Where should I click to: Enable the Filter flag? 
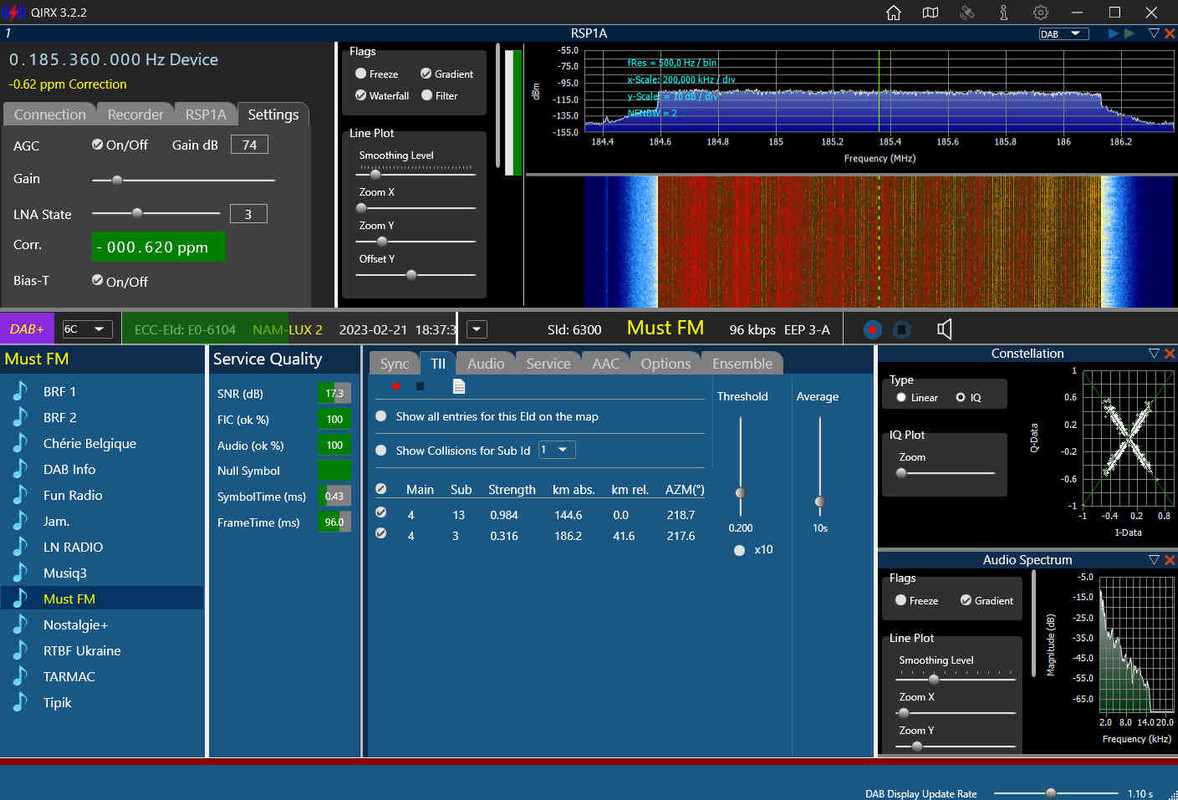[x=427, y=95]
